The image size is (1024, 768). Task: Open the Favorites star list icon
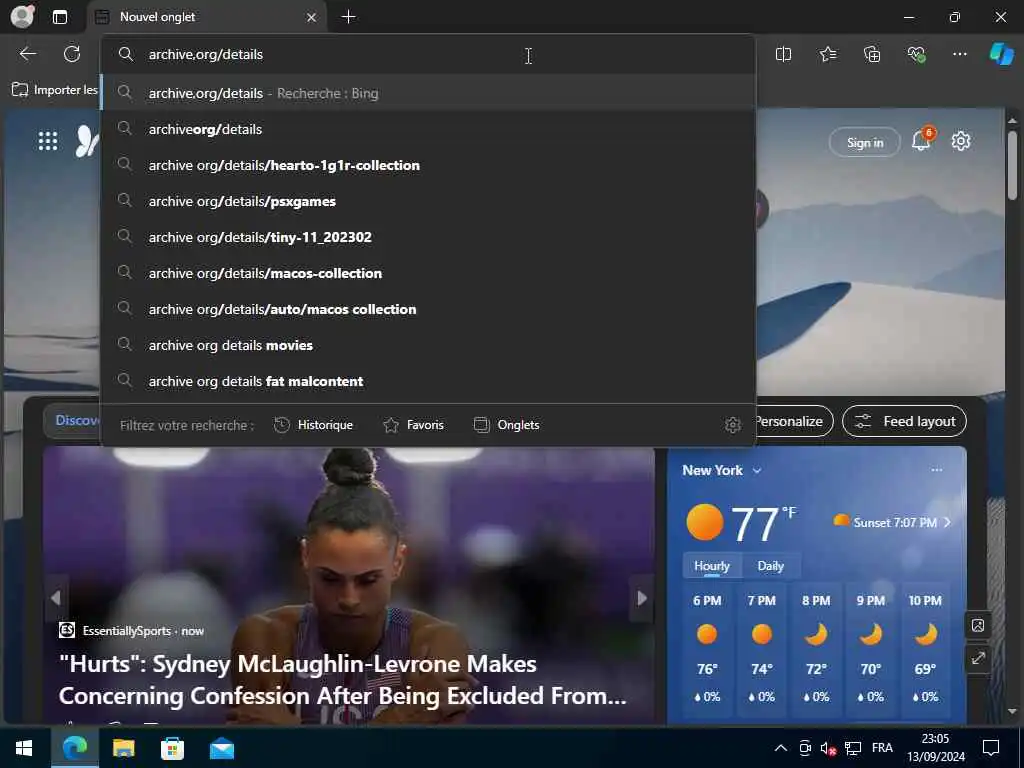(x=827, y=54)
